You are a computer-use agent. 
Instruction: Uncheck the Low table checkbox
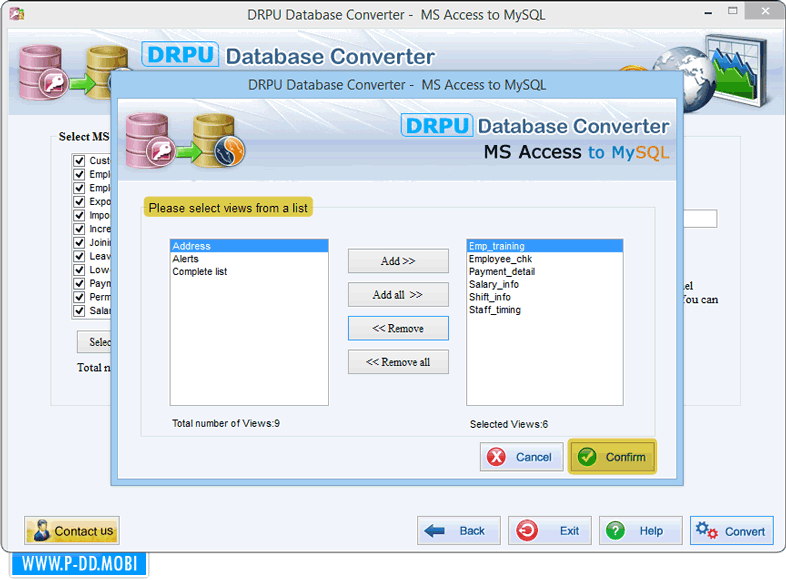(x=79, y=270)
